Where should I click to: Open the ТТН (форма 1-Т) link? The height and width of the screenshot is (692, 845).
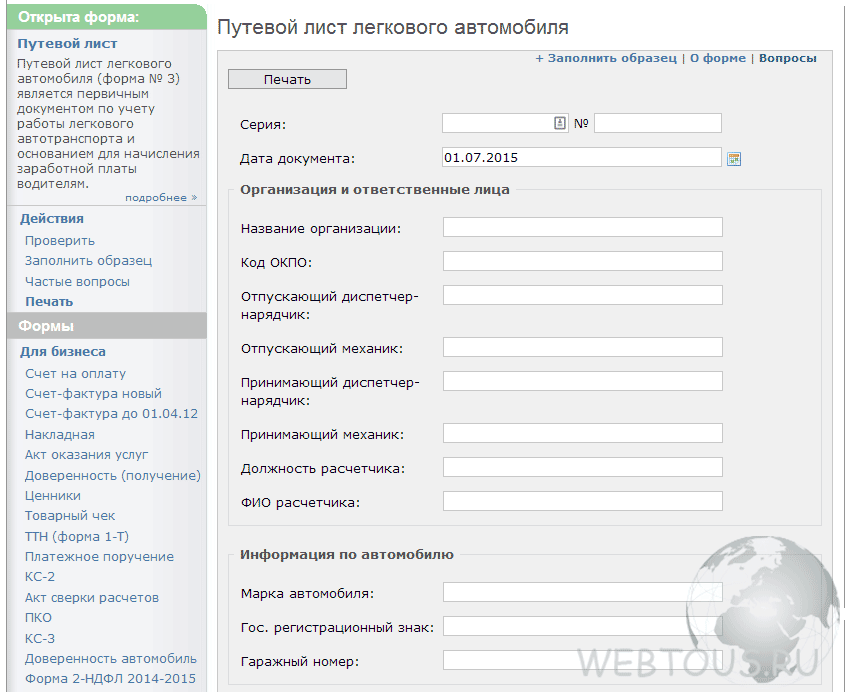tap(77, 536)
